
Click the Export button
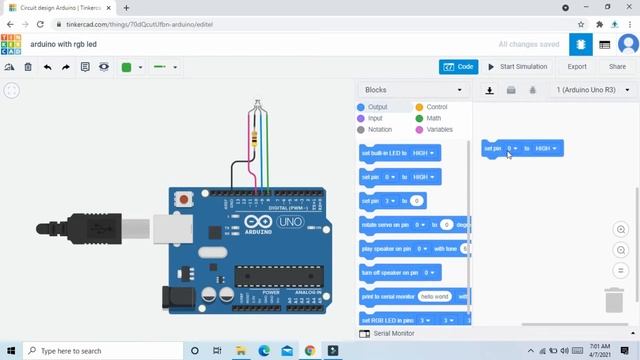pos(577,67)
